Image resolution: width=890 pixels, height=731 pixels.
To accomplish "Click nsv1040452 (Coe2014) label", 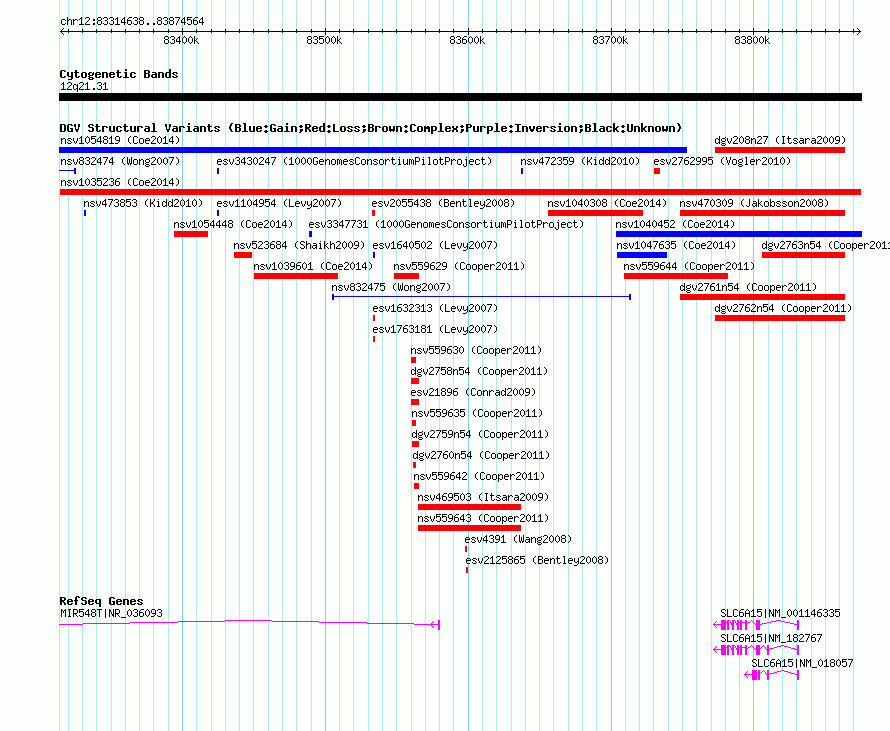I will tap(675, 224).
